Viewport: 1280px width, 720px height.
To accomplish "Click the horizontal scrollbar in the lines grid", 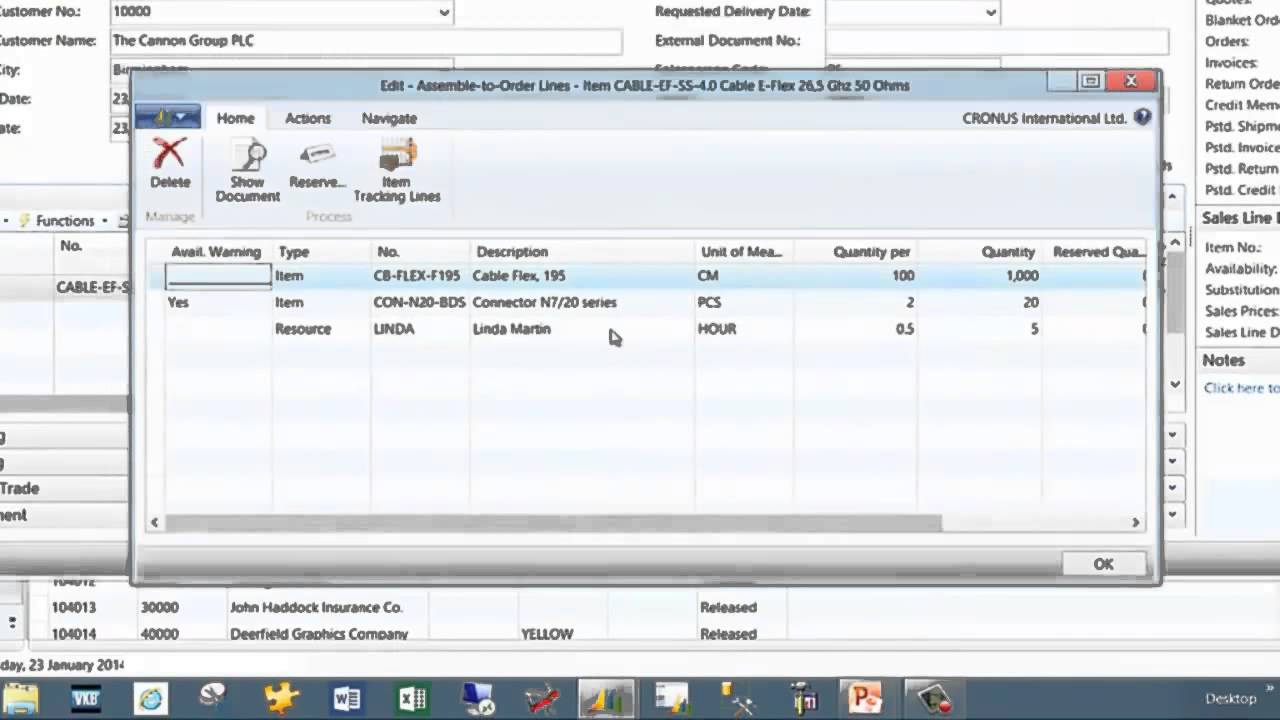I will click(553, 522).
